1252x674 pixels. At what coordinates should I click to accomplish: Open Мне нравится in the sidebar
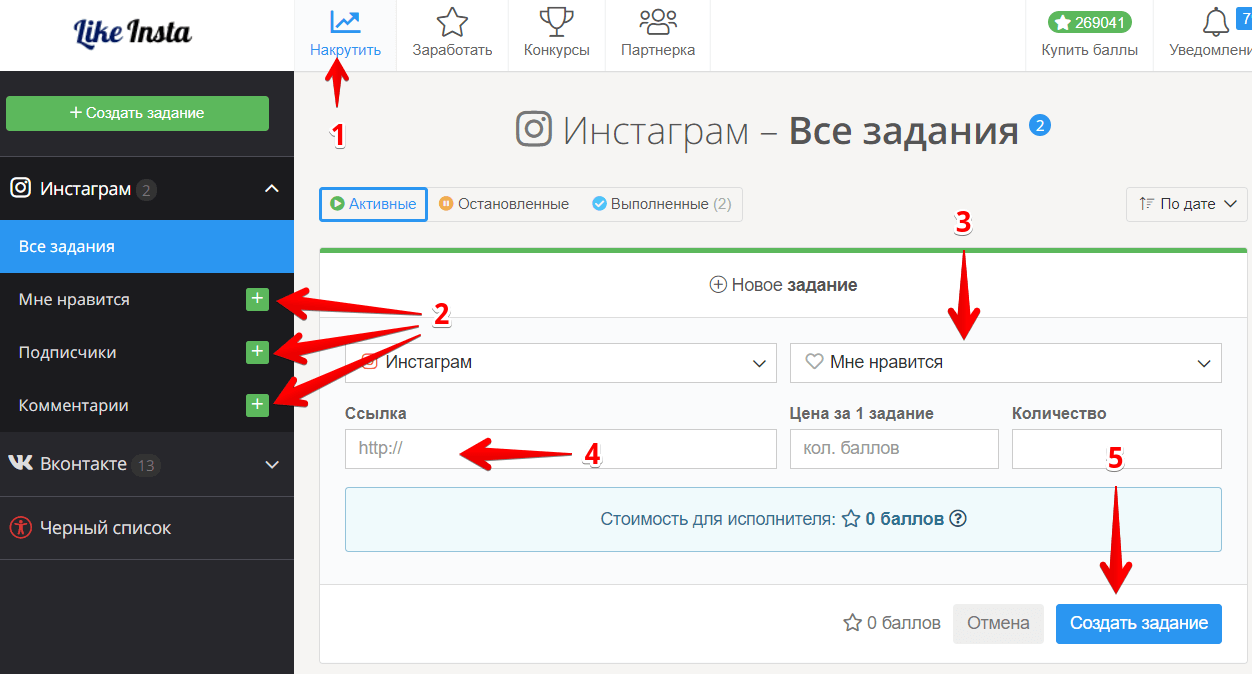coord(74,299)
